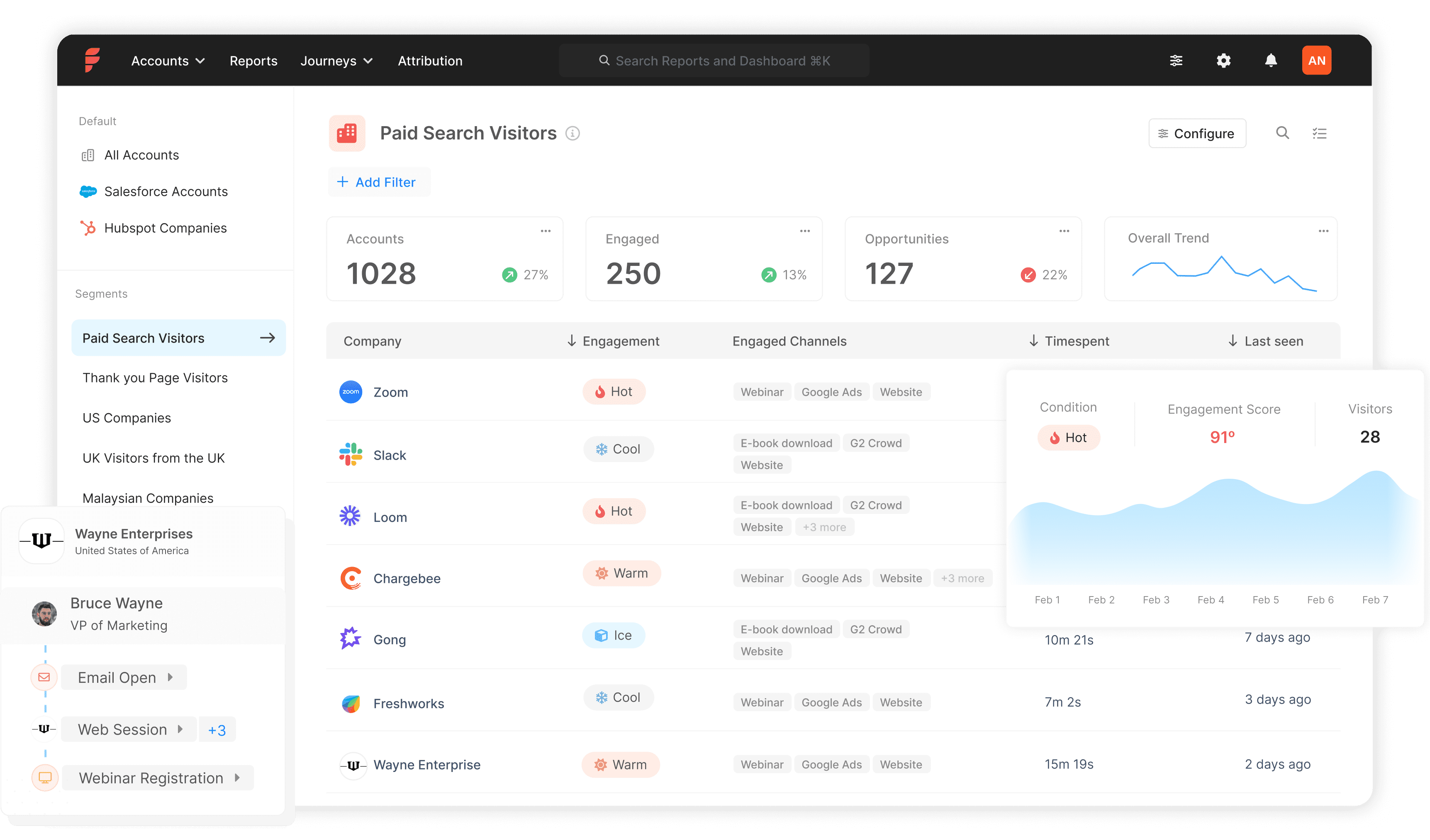This screenshot has width=1430, height=840.
Task: Open the Reports menu
Action: (253, 61)
